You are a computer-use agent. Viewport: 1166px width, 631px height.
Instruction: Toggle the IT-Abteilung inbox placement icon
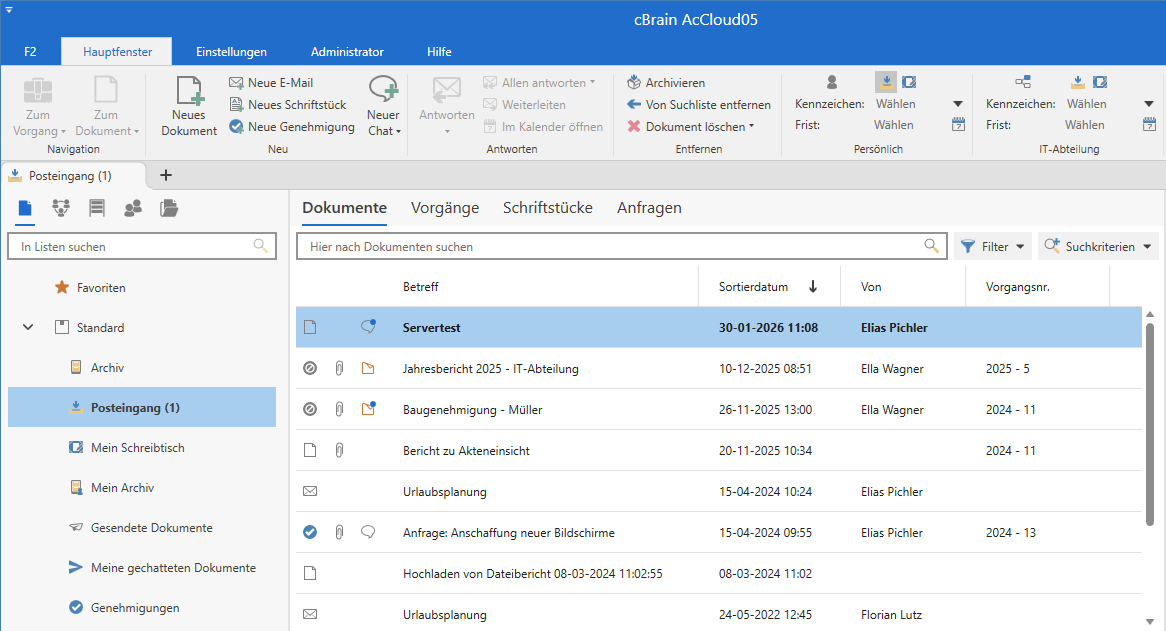[x=1077, y=82]
